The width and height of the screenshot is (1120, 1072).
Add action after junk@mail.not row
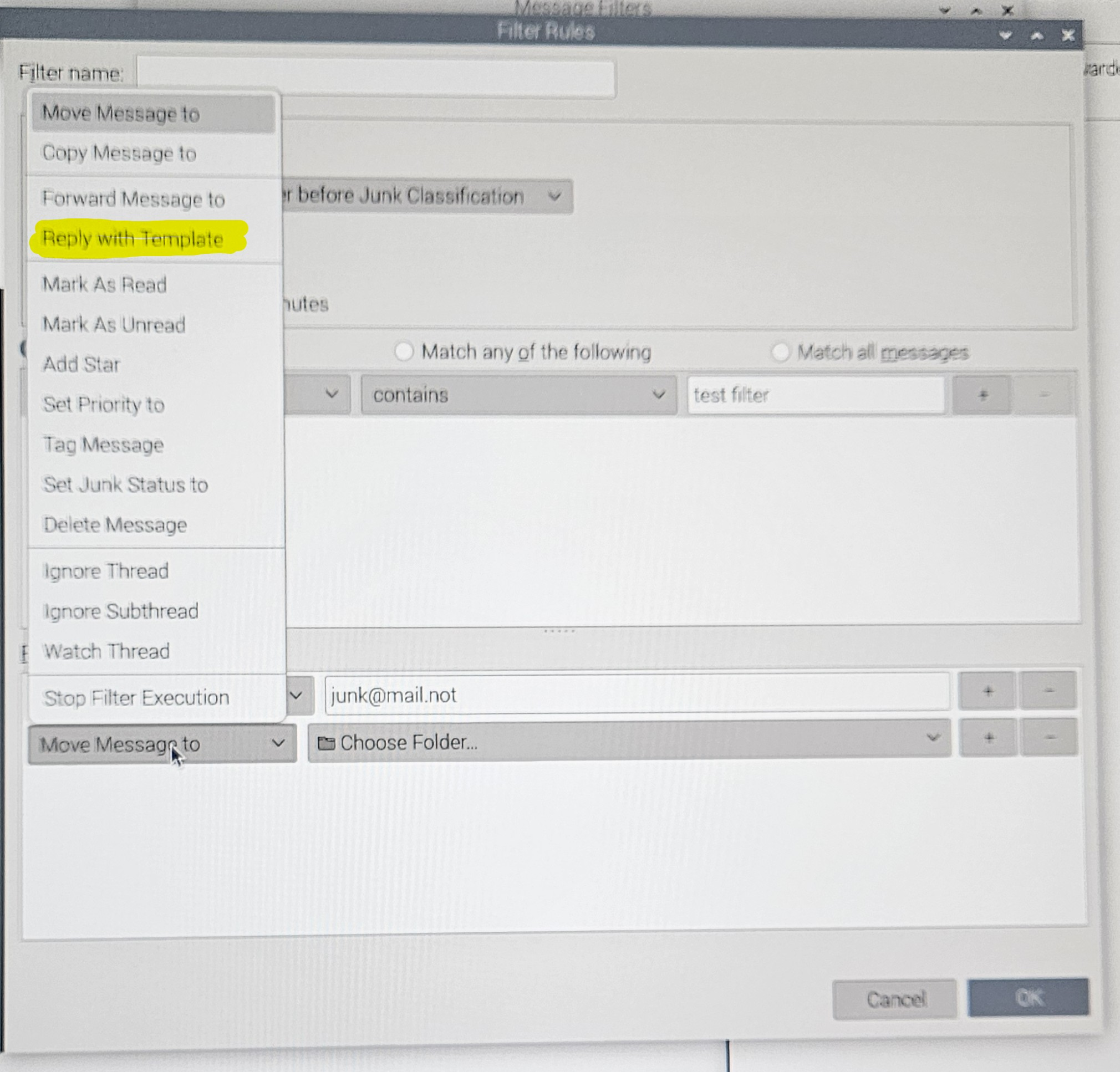click(x=987, y=691)
